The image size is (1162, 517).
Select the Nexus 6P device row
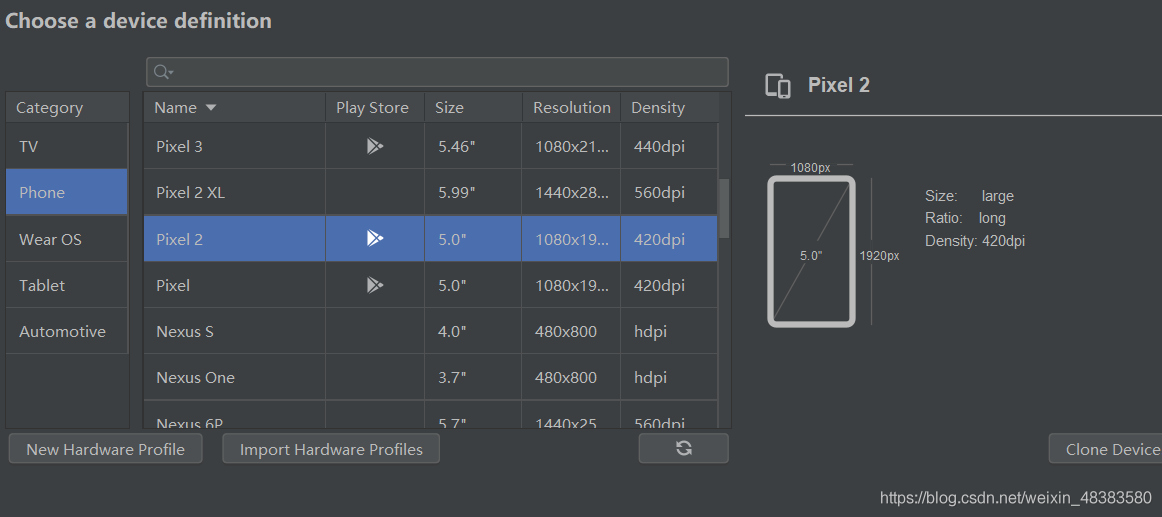[x=431, y=415]
